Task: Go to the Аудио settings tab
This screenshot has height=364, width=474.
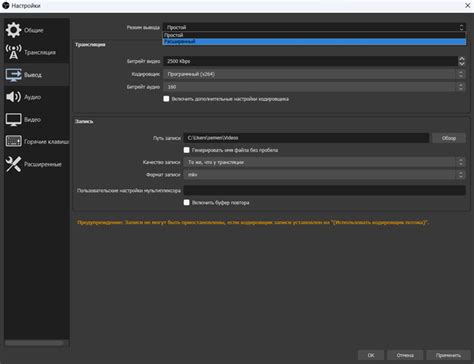Action: pyautogui.click(x=37, y=97)
